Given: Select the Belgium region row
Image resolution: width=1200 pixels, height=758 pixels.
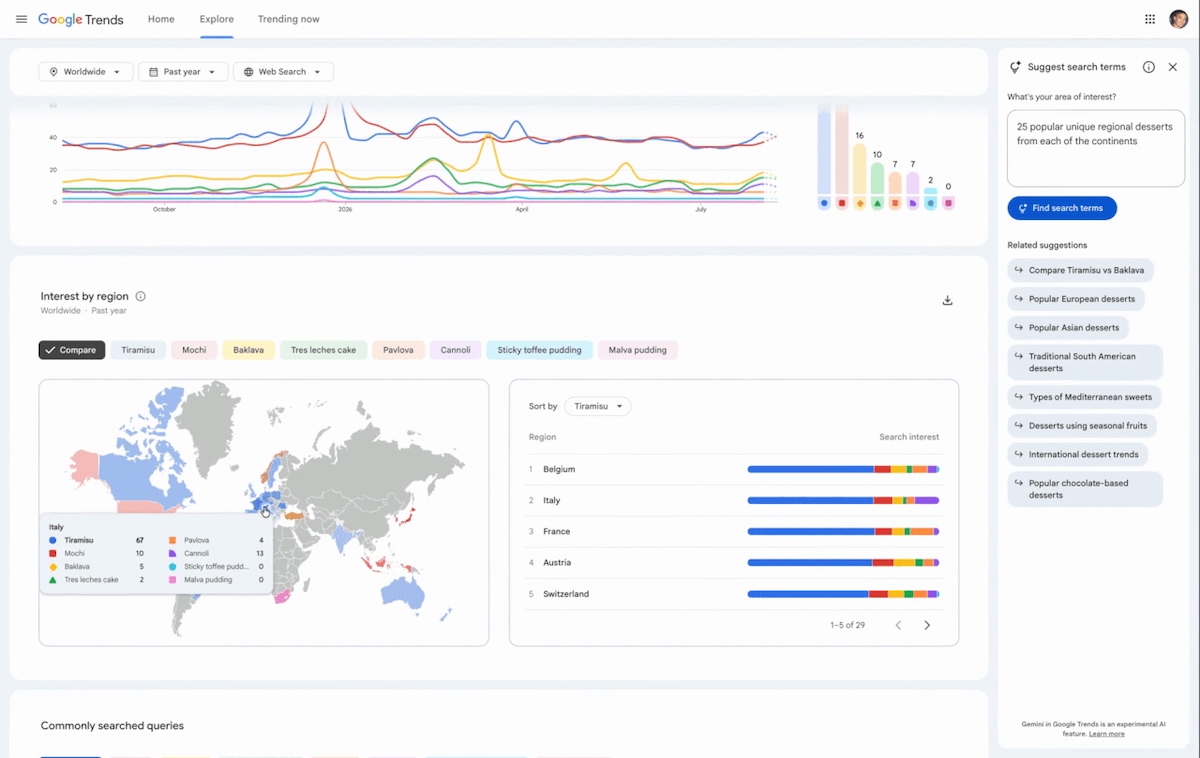Looking at the screenshot, I should 733,469.
